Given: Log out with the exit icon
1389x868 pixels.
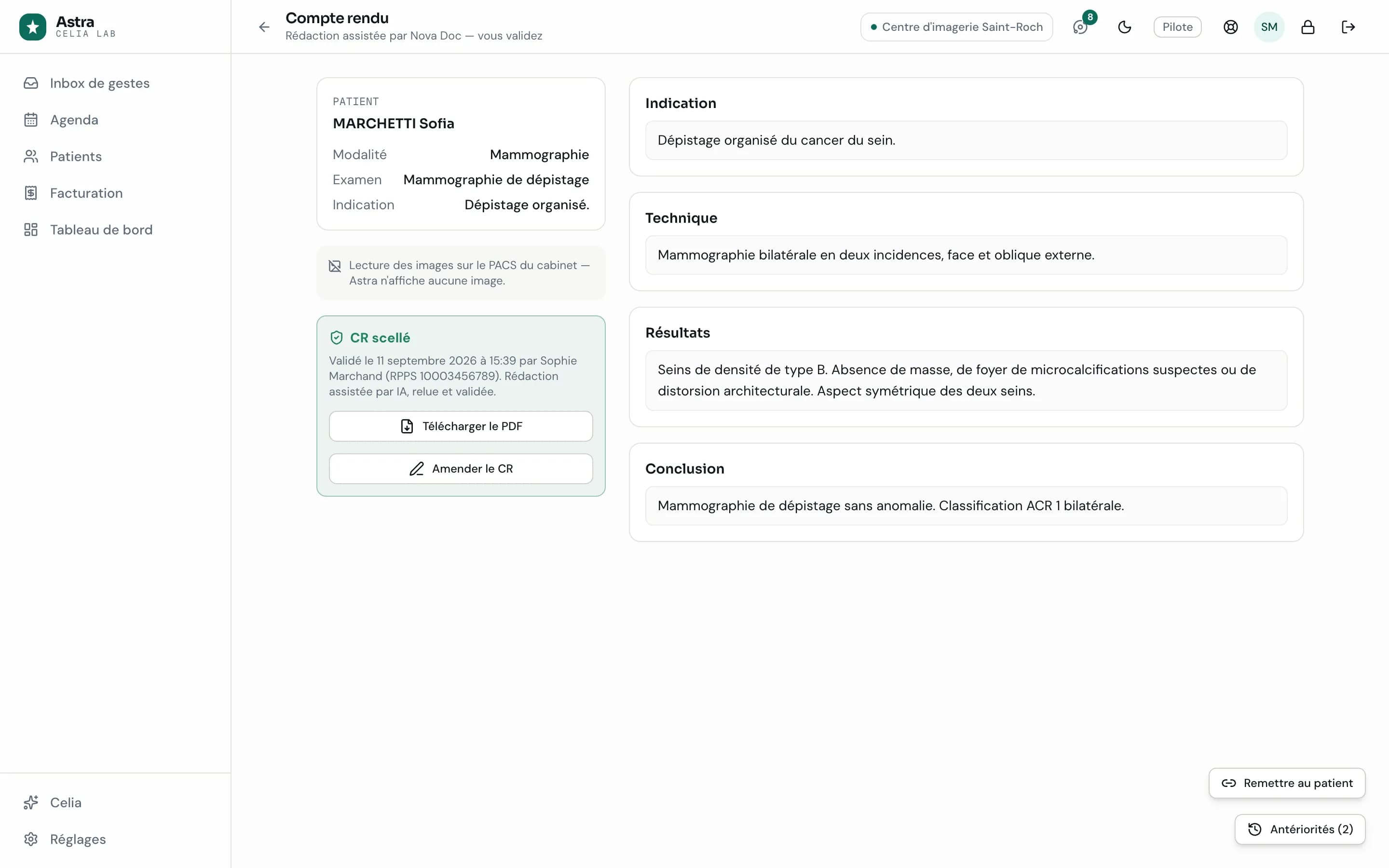Looking at the screenshot, I should (1348, 27).
